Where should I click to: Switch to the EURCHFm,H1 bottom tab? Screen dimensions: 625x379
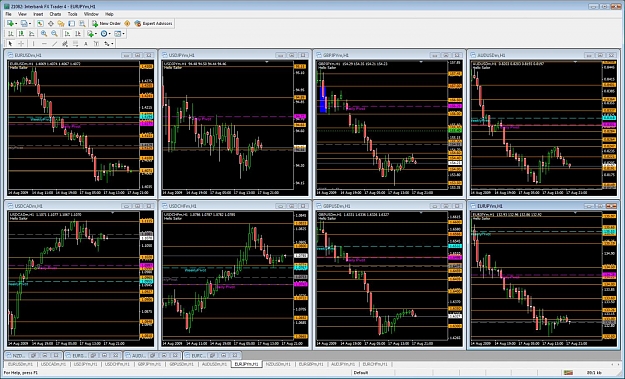(x=375, y=364)
